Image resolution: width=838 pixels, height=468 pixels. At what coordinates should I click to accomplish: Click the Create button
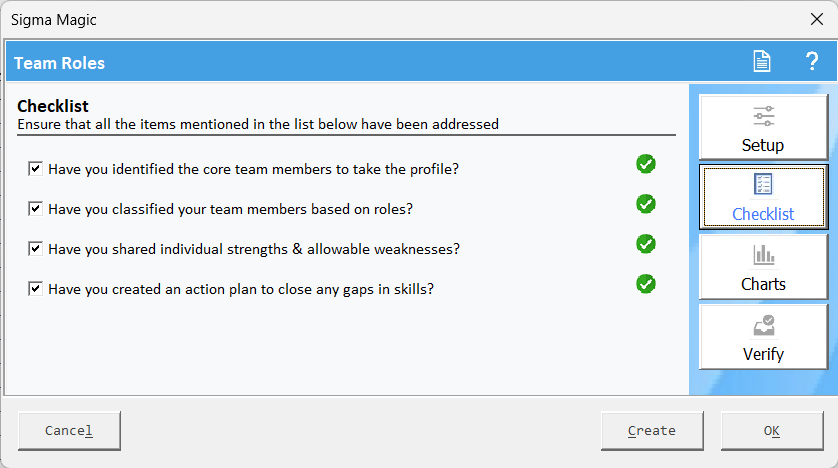point(652,431)
